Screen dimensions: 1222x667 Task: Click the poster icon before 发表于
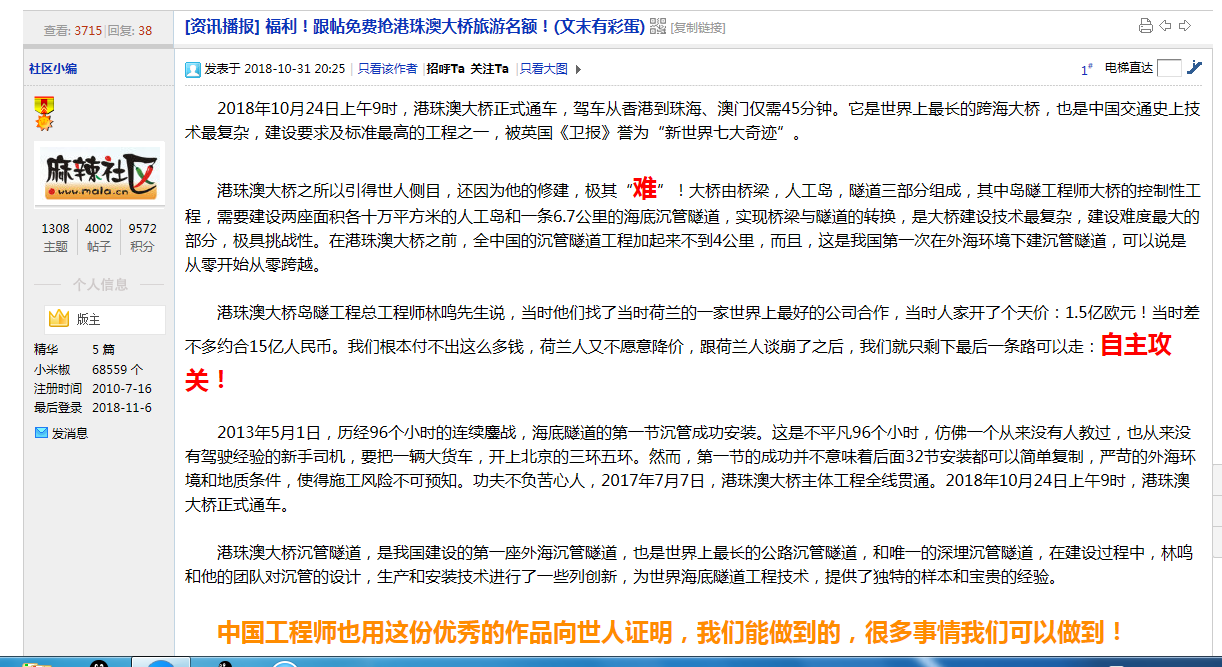click(192, 69)
